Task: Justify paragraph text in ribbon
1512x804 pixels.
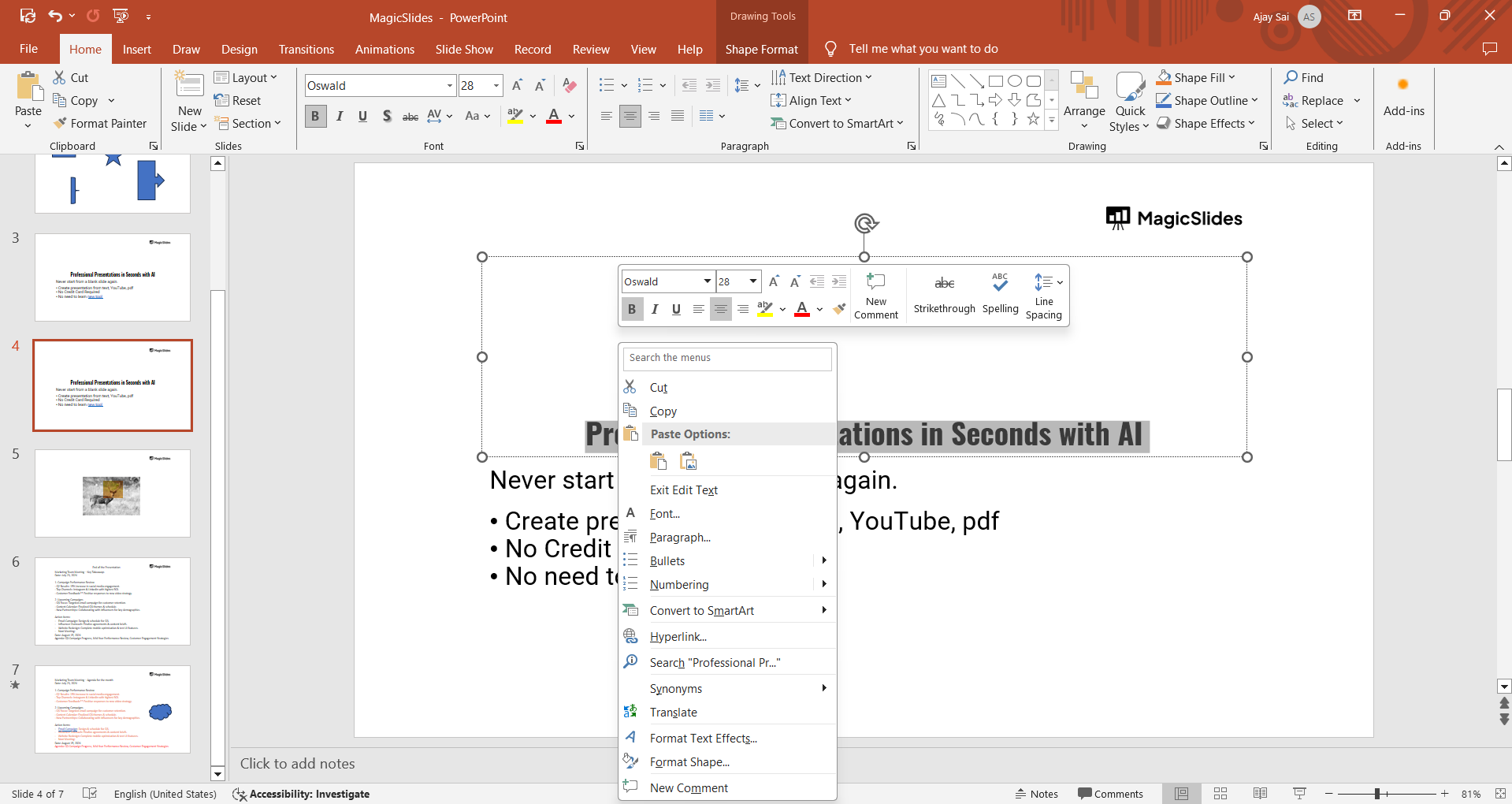Action: (678, 117)
